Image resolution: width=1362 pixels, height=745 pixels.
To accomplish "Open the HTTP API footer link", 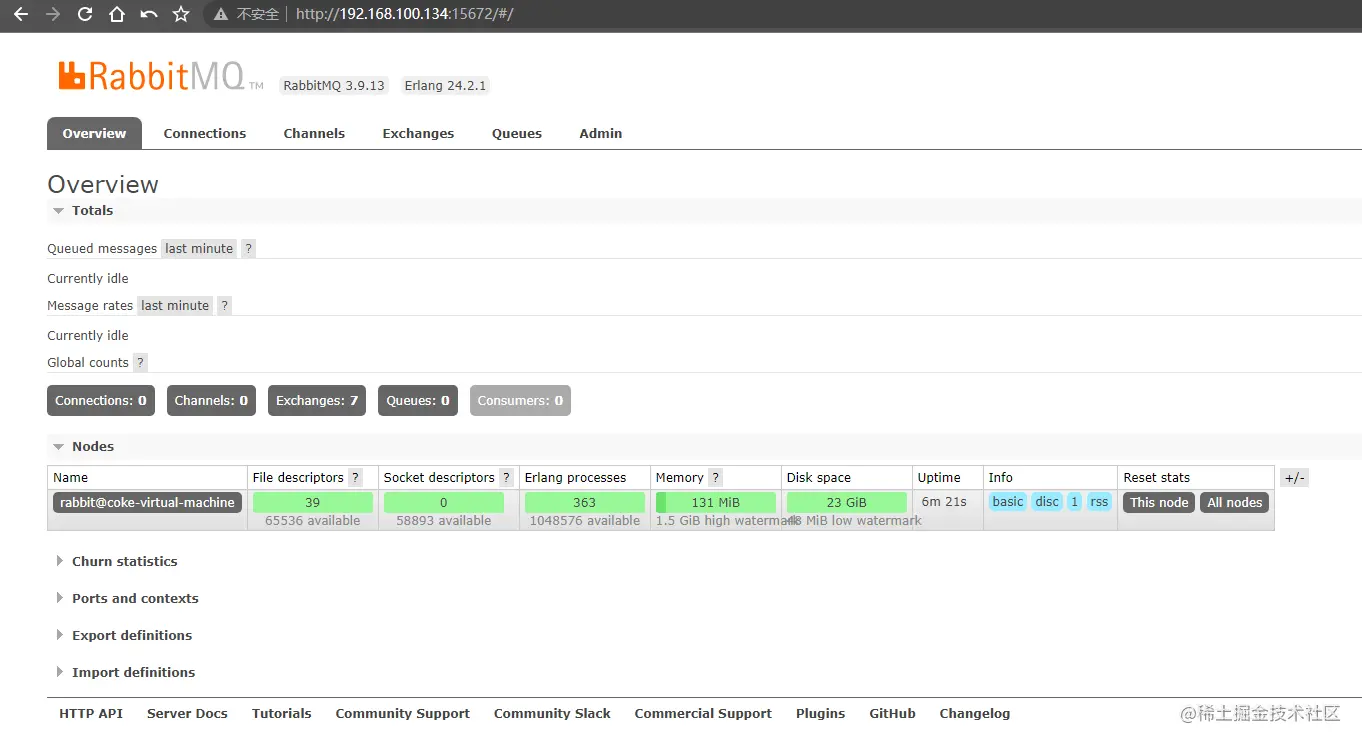I will (x=91, y=714).
